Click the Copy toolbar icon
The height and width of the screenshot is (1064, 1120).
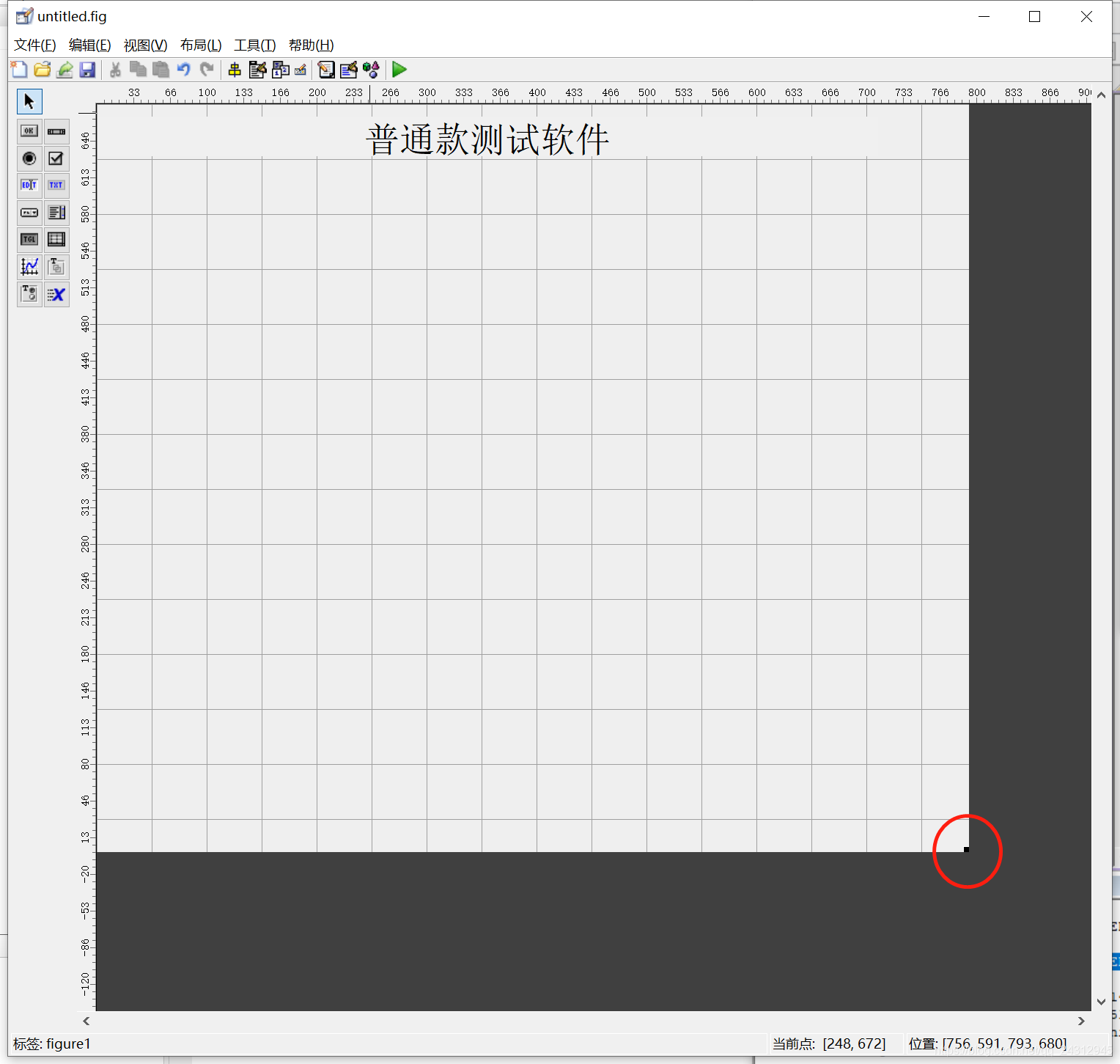click(x=138, y=70)
